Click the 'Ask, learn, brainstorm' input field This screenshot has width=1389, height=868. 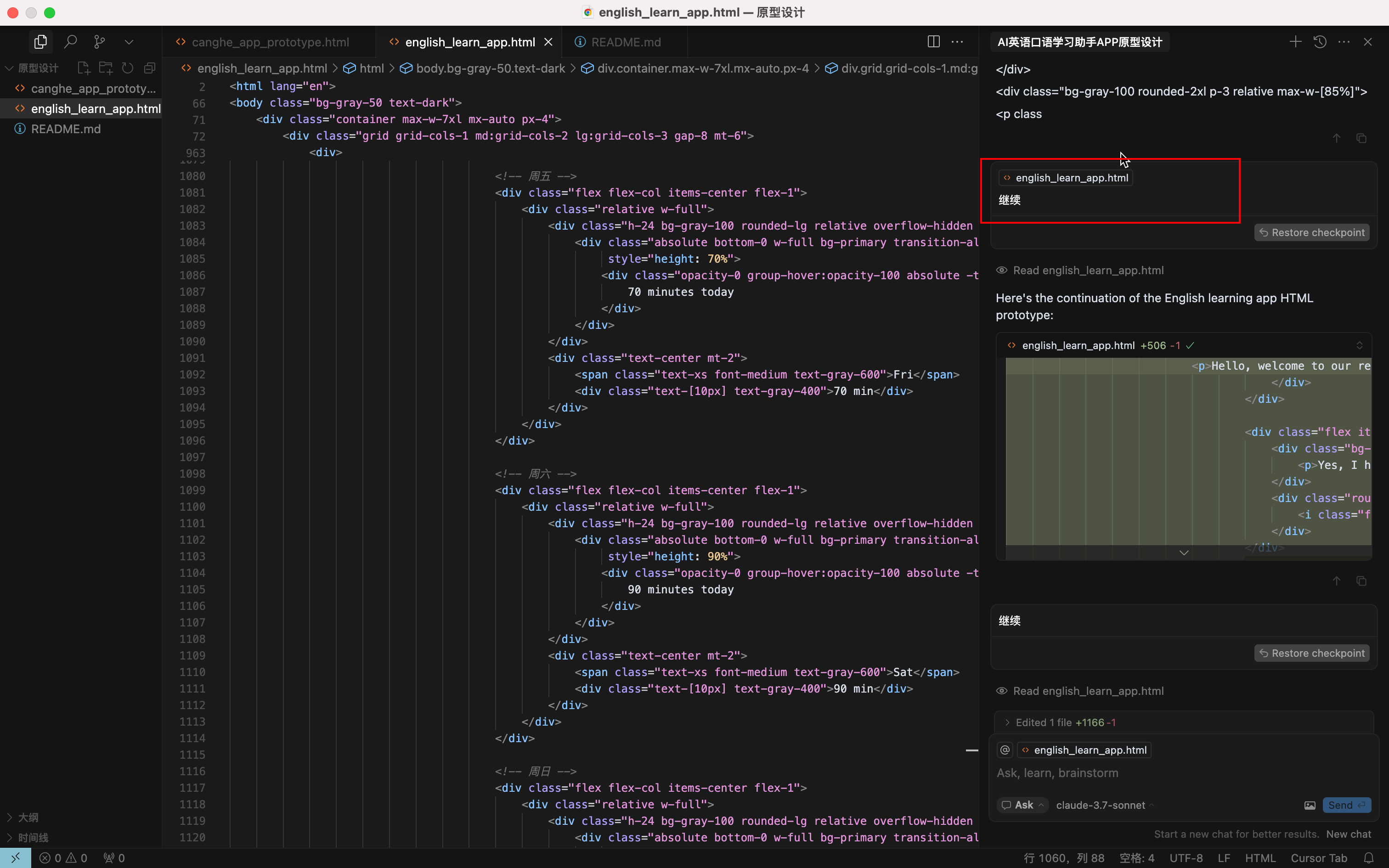1148,772
